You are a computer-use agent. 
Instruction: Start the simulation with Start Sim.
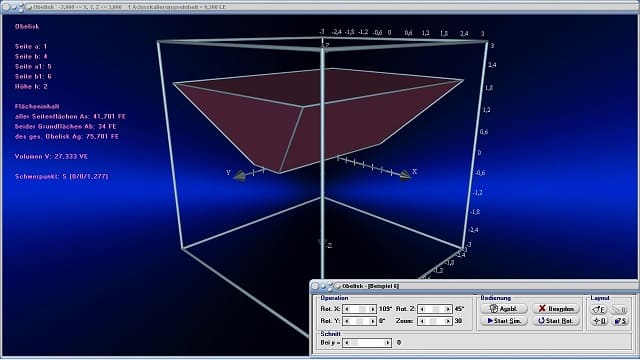[x=504, y=321]
